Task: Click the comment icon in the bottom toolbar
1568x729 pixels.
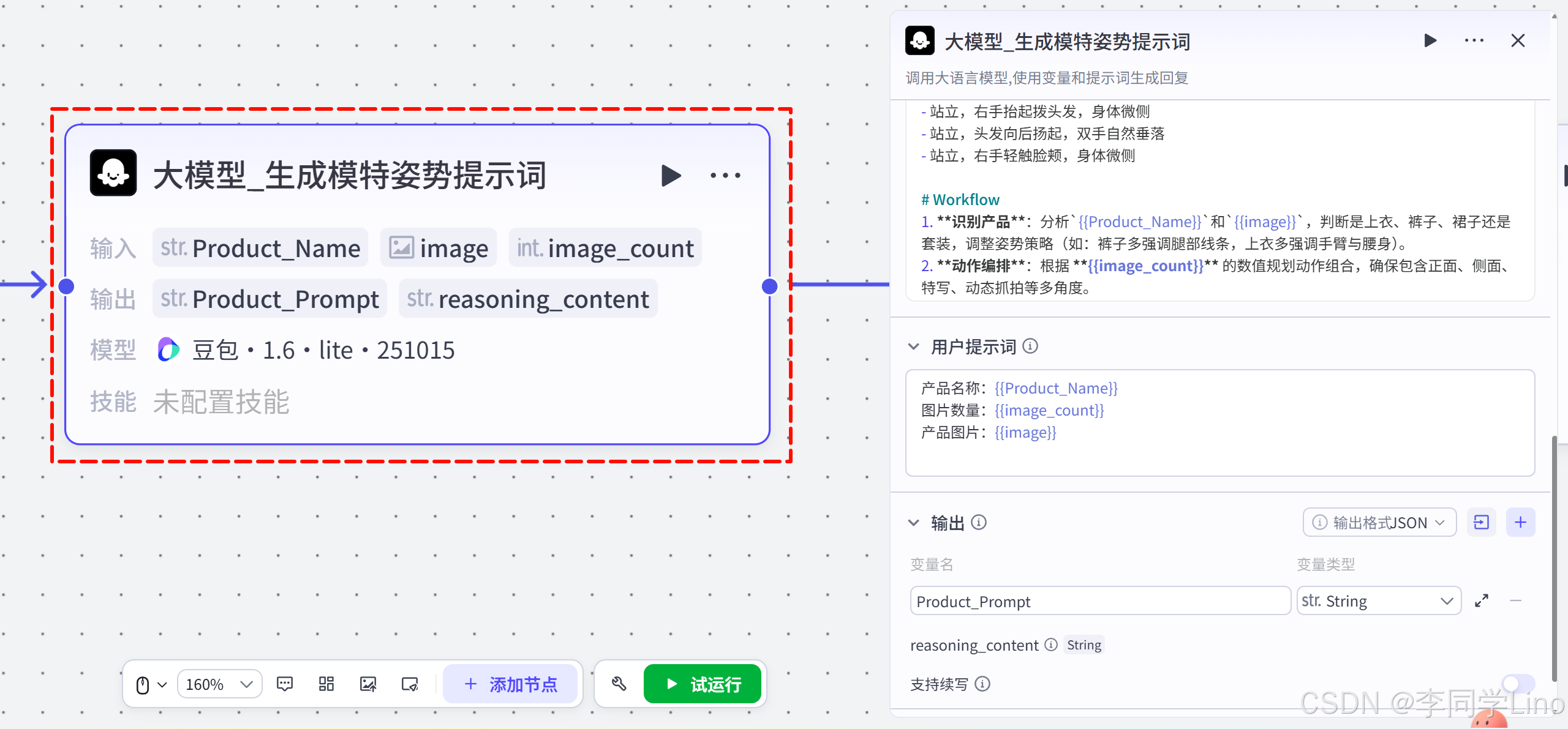Action: 285,684
